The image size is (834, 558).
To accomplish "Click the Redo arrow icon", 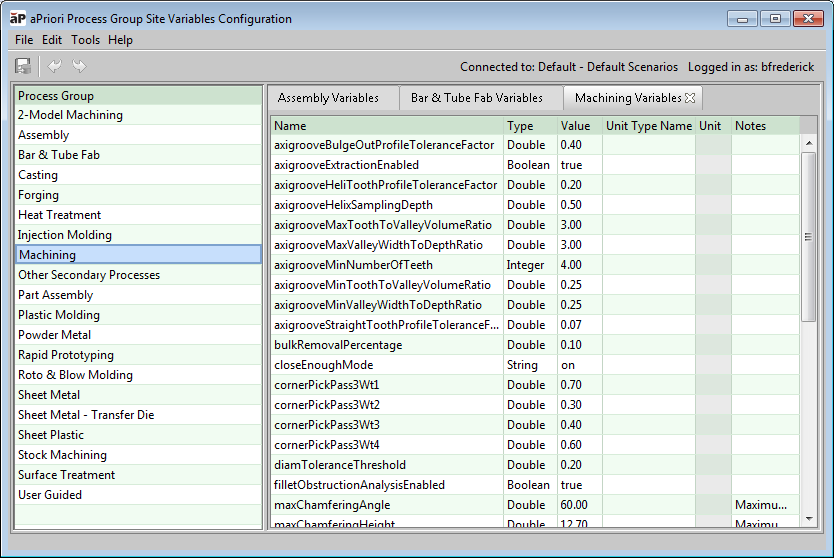I will [x=79, y=67].
